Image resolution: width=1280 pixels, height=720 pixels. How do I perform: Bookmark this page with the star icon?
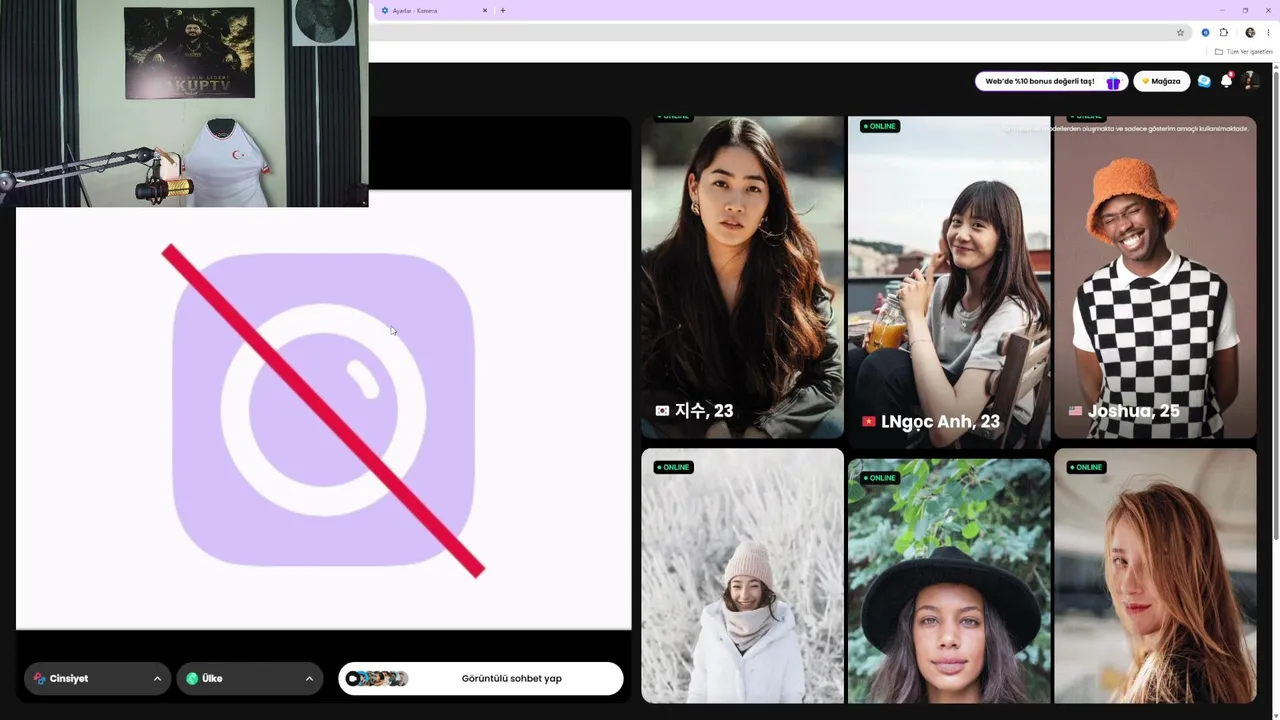(x=1180, y=32)
